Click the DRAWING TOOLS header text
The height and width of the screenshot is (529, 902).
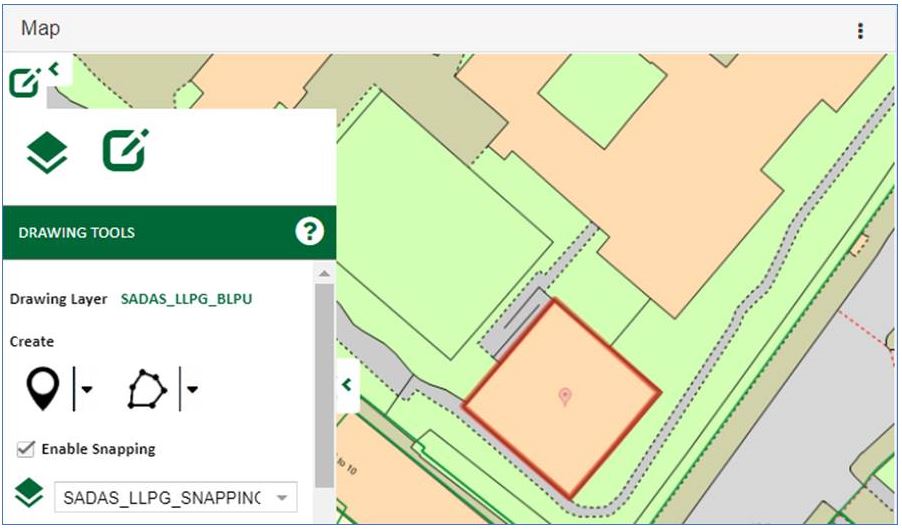coord(77,232)
